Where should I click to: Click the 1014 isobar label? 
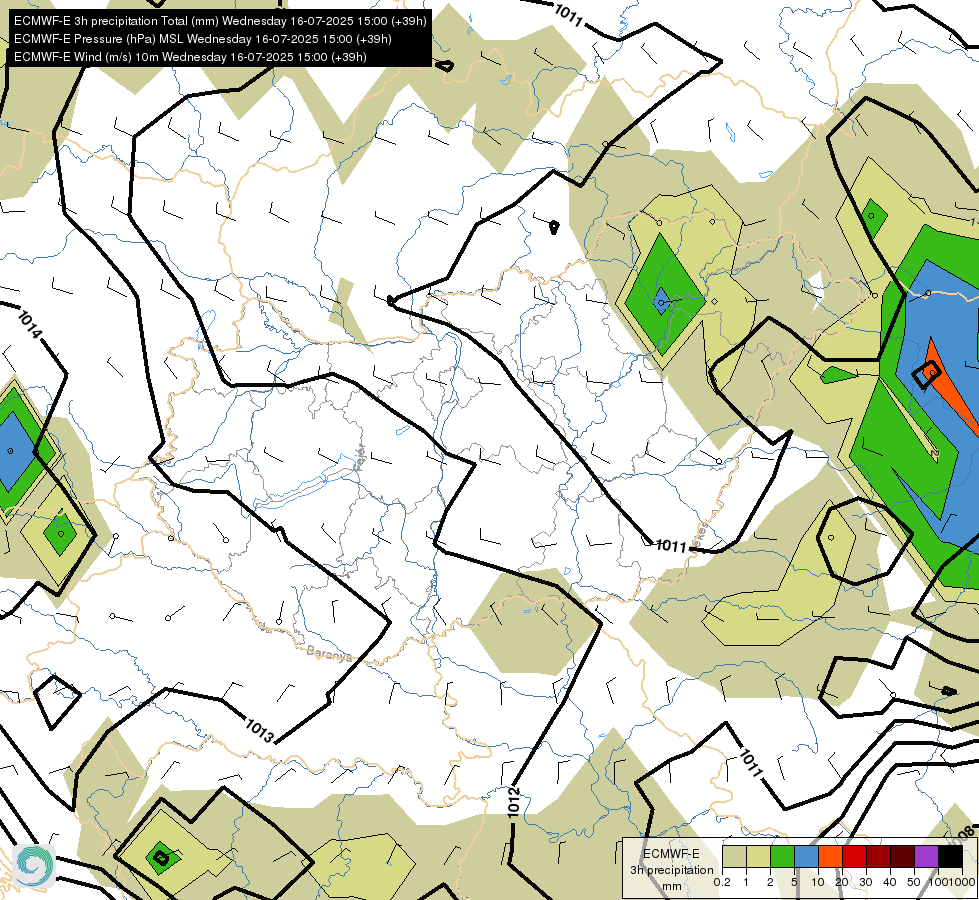29,325
